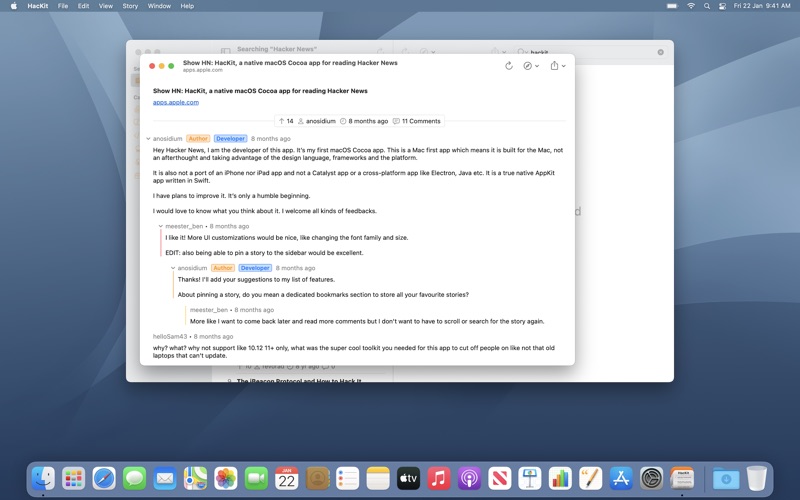Screen dimensions: 800x500
Task: Open the File menu
Action: pos(63,6)
